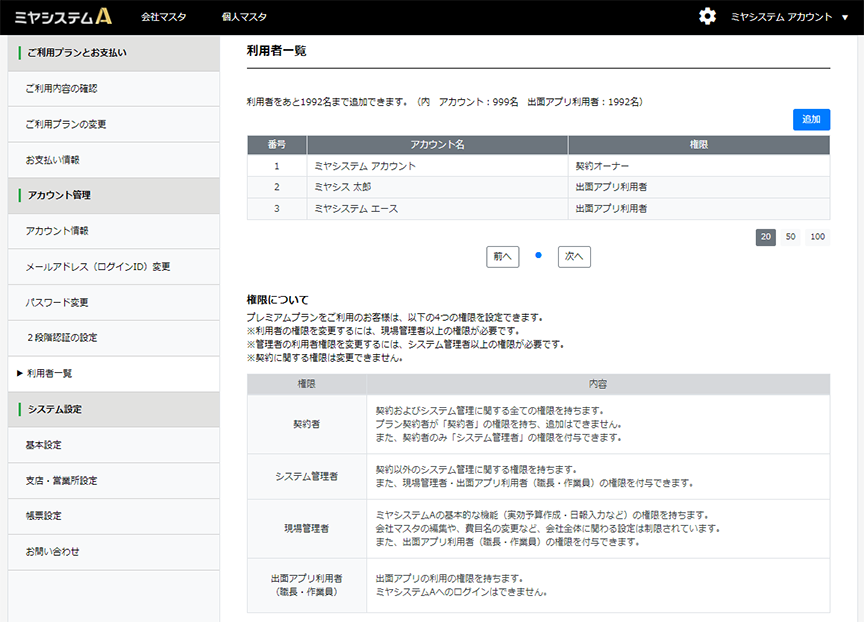This screenshot has width=864, height=622.
Task: Select row ミヤシス 太郎
Action: (x=538, y=187)
